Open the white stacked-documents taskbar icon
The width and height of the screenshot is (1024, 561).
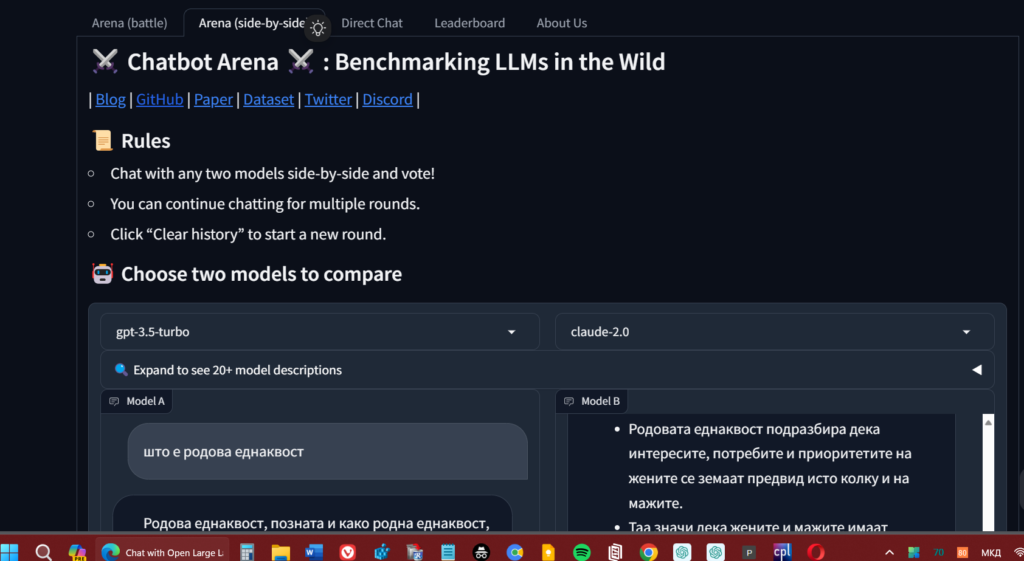click(x=615, y=553)
